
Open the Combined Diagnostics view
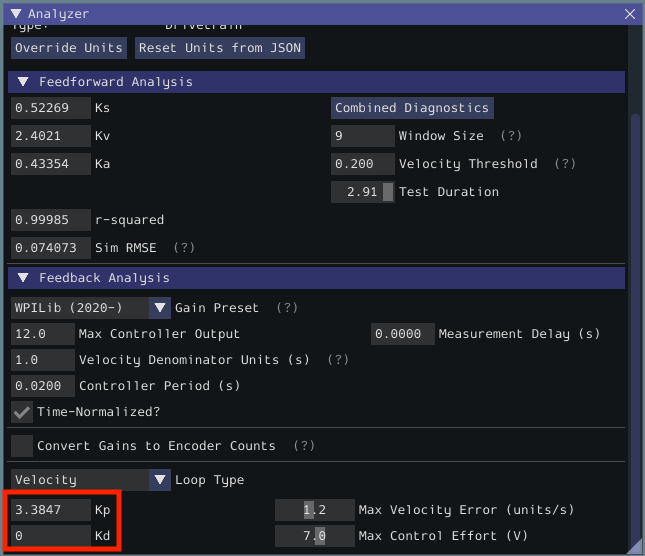coord(412,108)
